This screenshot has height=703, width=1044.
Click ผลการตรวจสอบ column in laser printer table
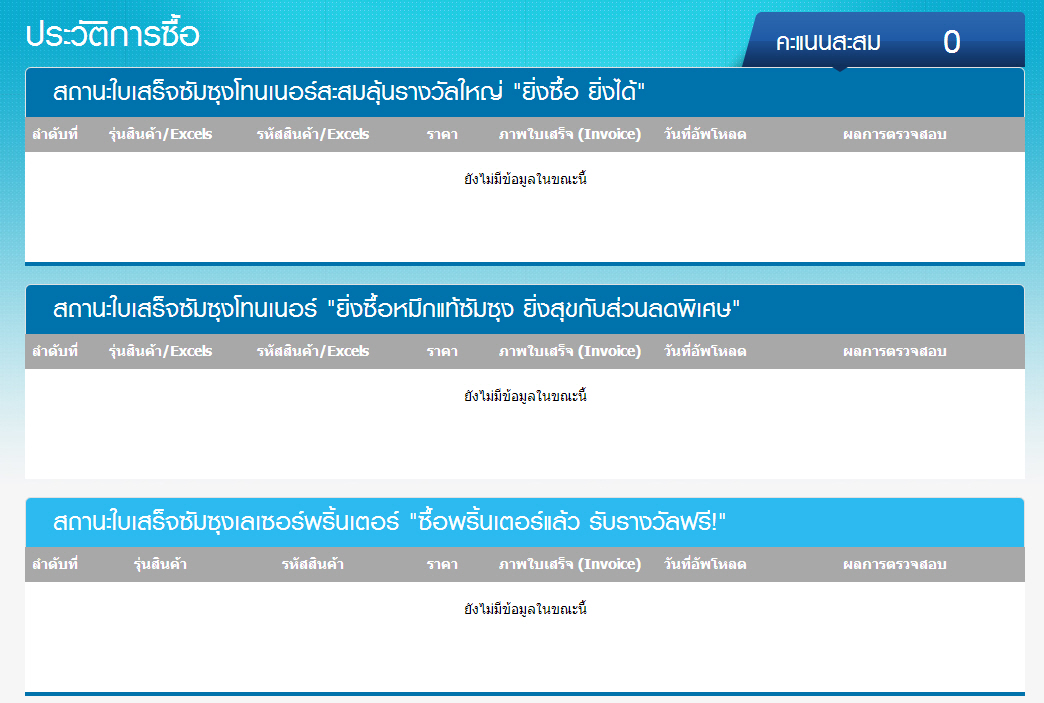pyautogui.click(x=895, y=564)
